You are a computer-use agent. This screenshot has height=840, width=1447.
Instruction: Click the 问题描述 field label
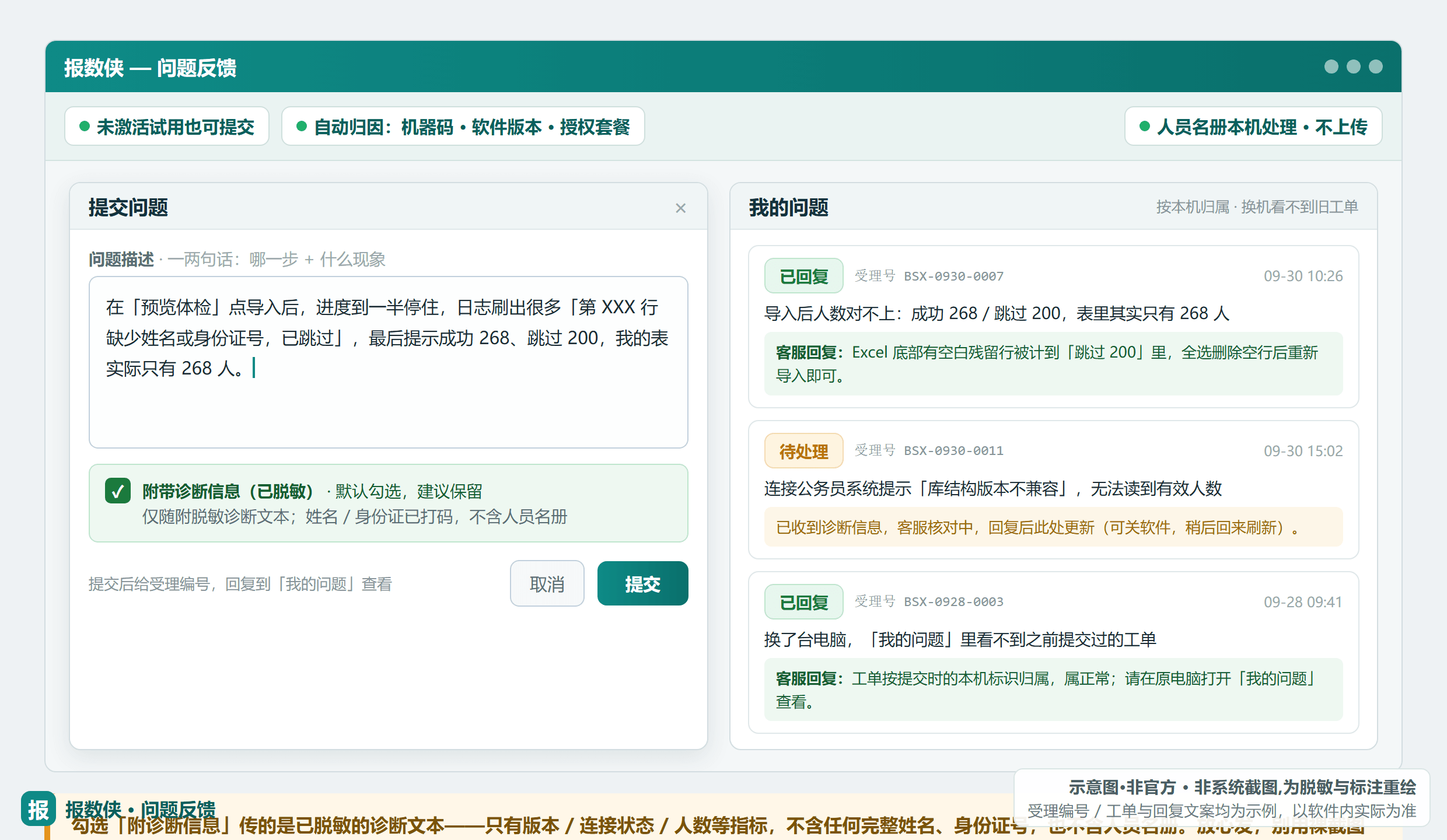point(121,259)
